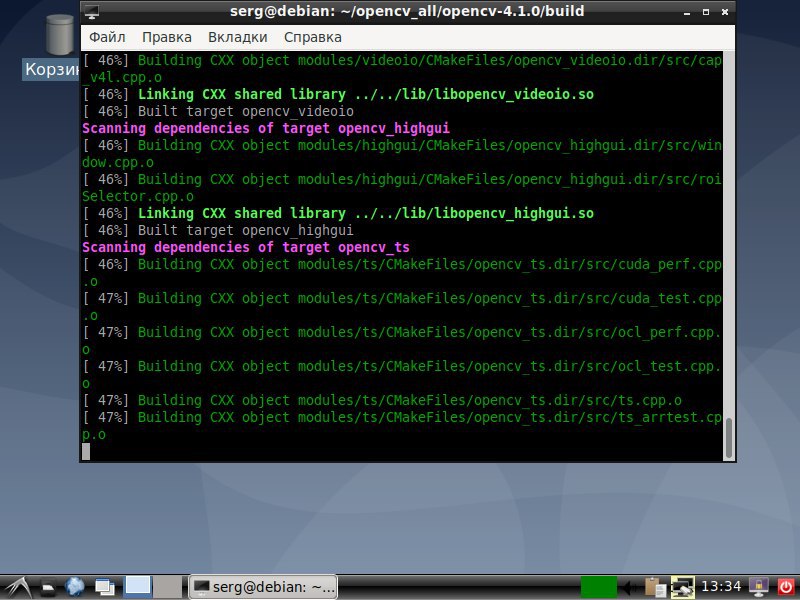Image resolution: width=800 pixels, height=600 pixels.
Task: Click the terminal window title text
Action: pos(407,11)
